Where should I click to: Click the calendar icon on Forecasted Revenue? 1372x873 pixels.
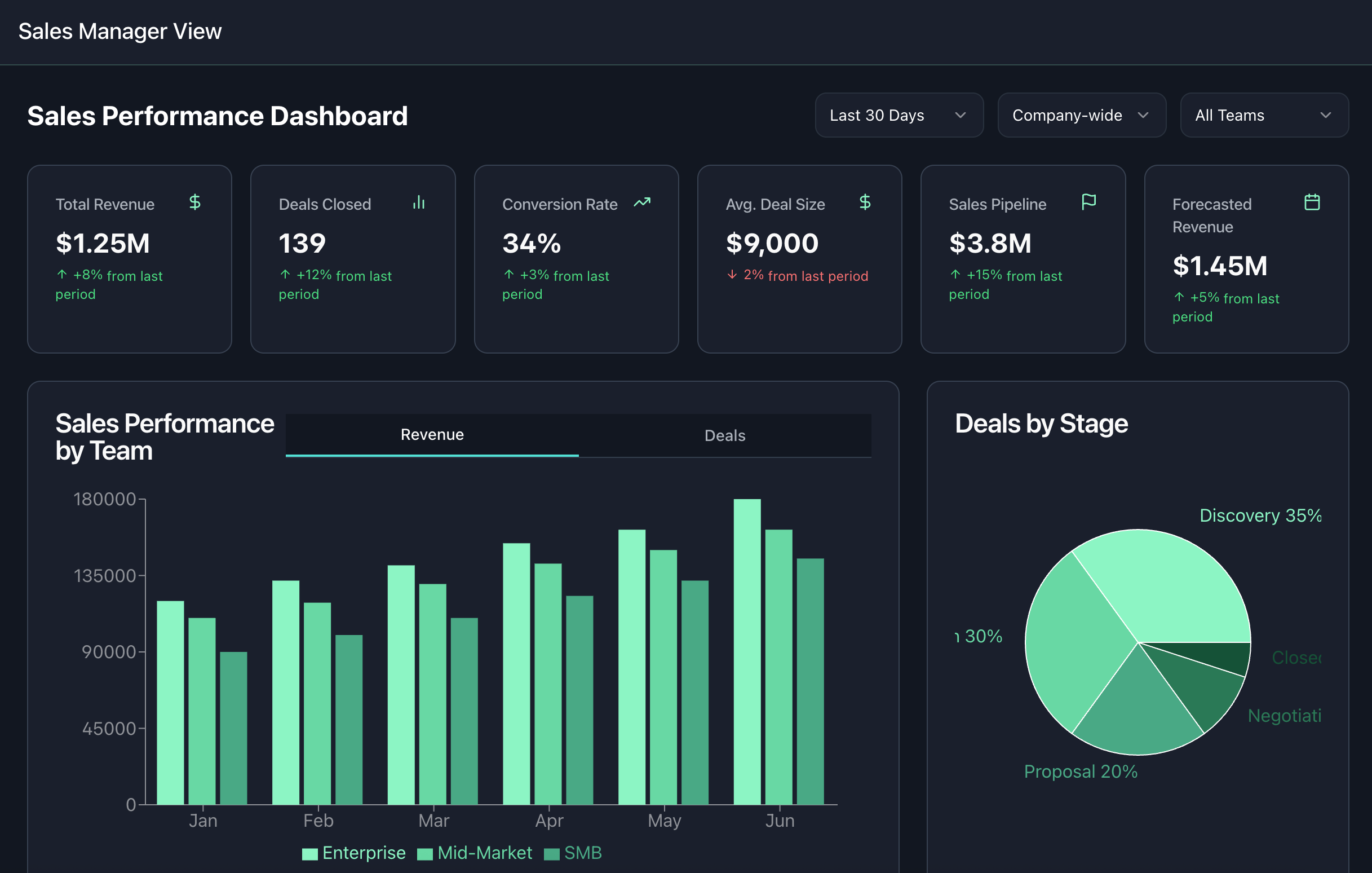point(1312,202)
